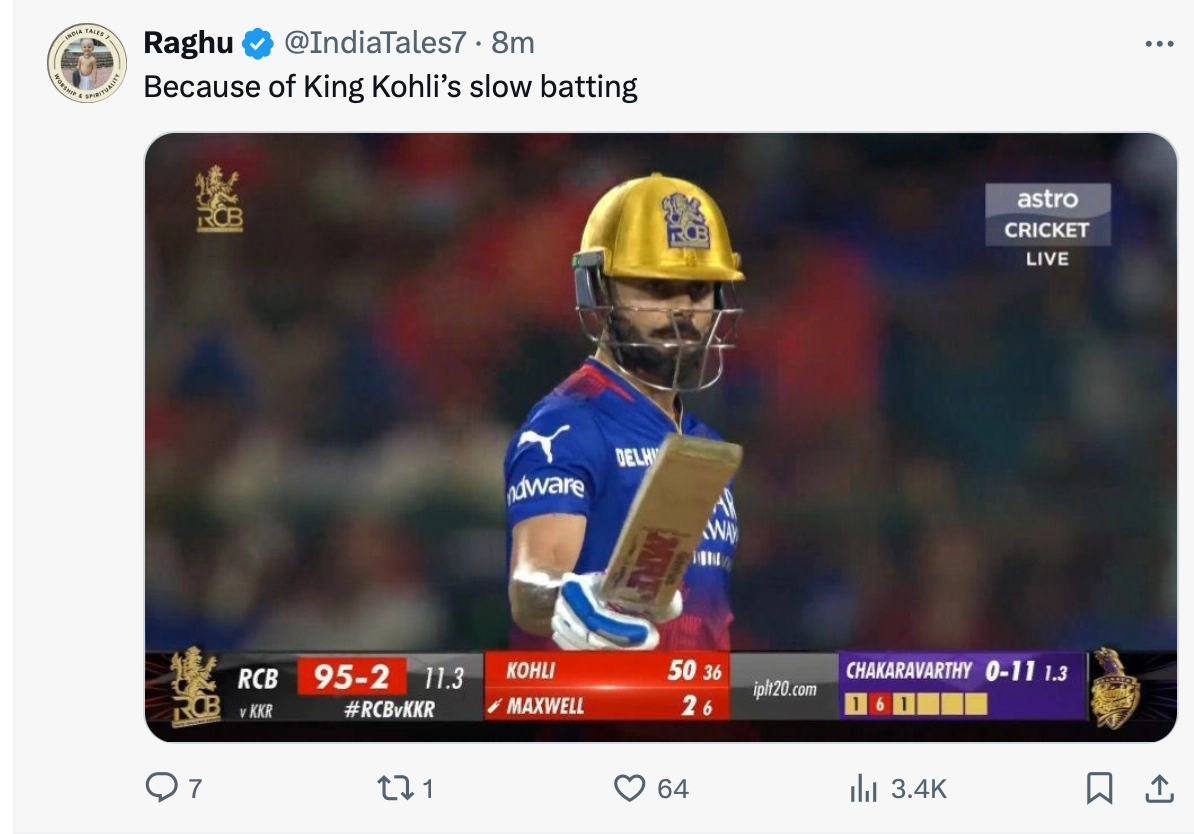Click the views analytics bar icon
Image resolution: width=1194 pixels, height=834 pixels.
pos(862,790)
